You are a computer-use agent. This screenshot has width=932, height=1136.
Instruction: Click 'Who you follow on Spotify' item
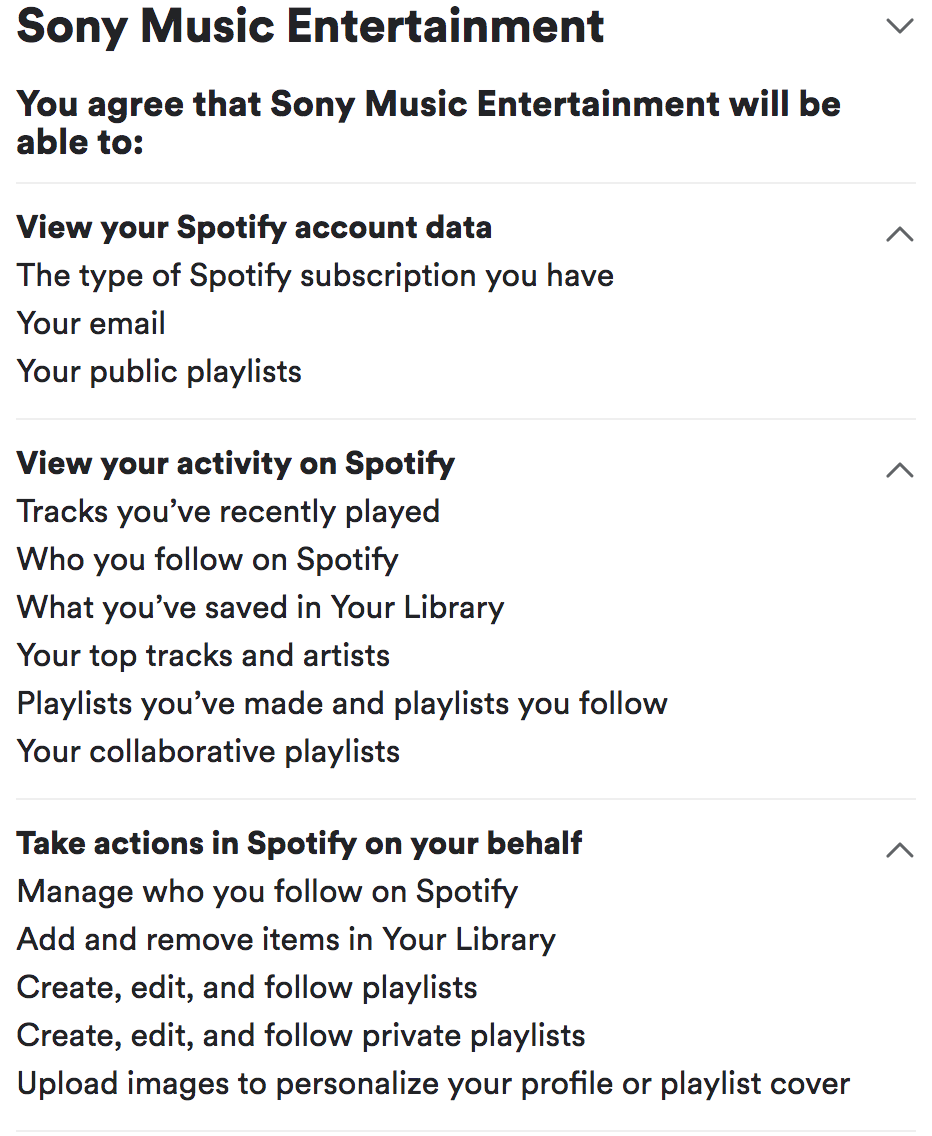(208, 560)
